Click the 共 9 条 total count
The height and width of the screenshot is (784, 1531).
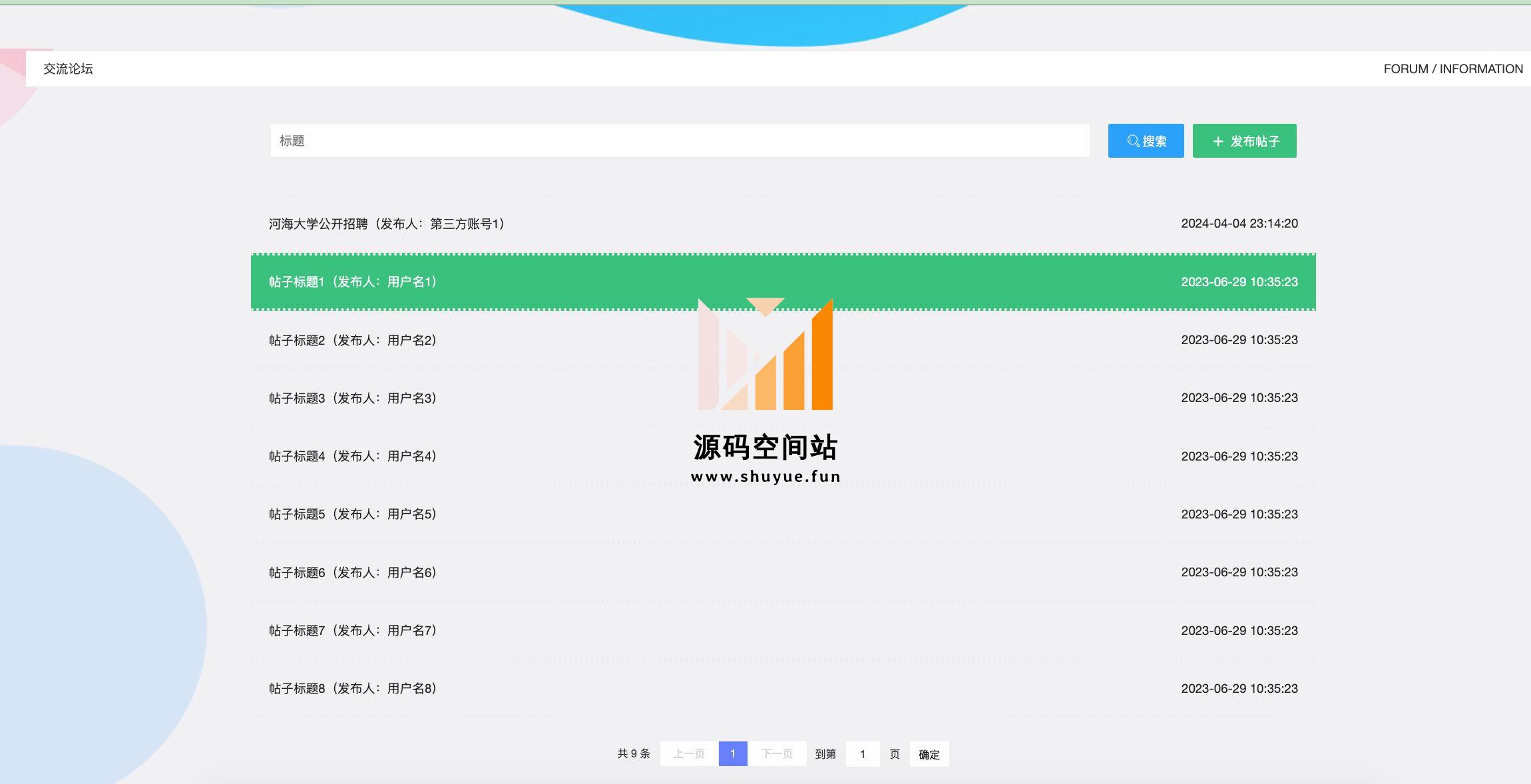point(634,753)
